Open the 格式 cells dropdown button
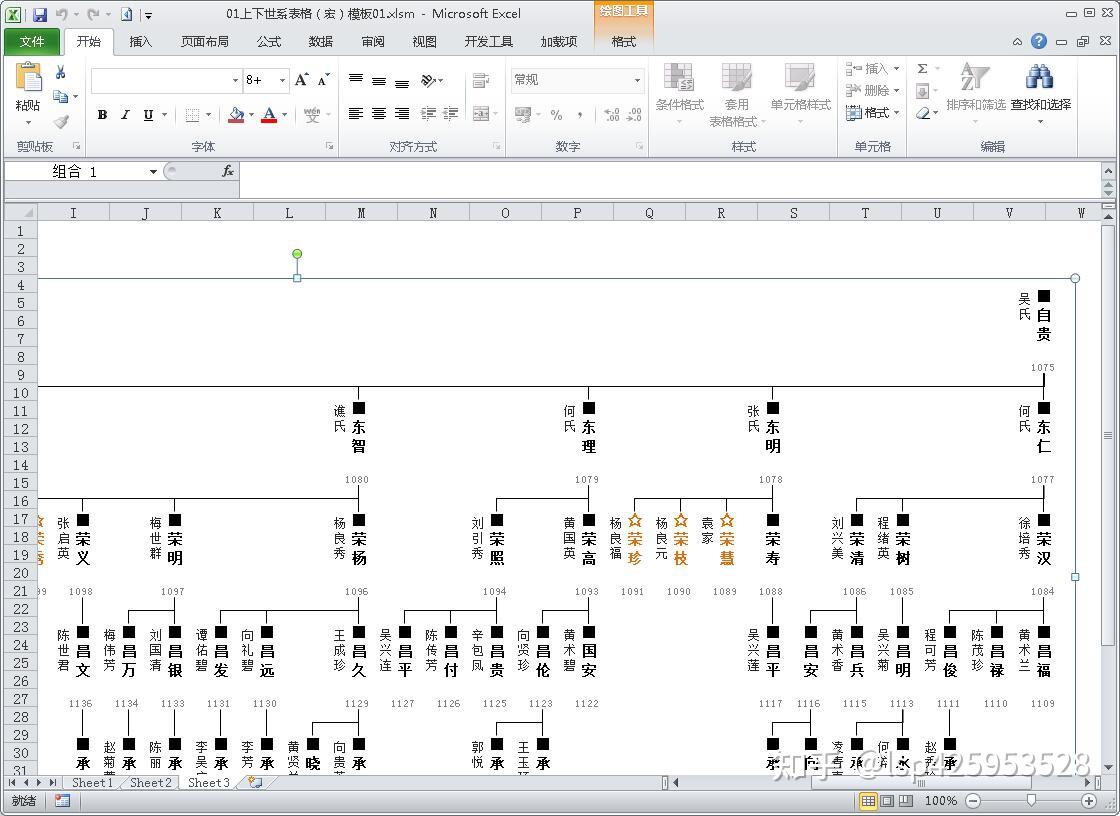Viewport: 1120px width, 816px height. tap(871, 113)
